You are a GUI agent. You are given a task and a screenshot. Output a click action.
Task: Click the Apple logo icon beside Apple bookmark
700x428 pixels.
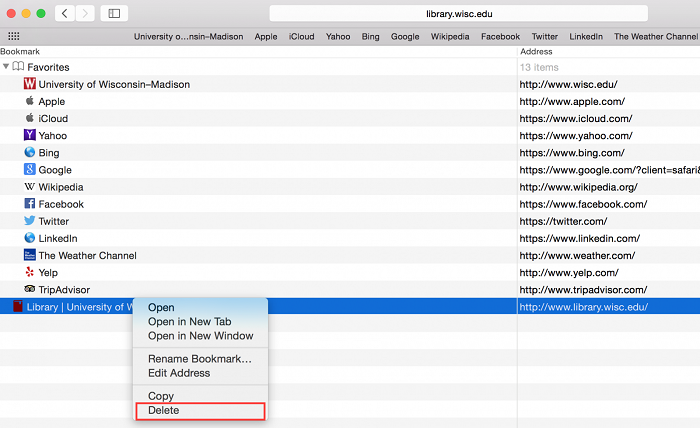point(29,101)
